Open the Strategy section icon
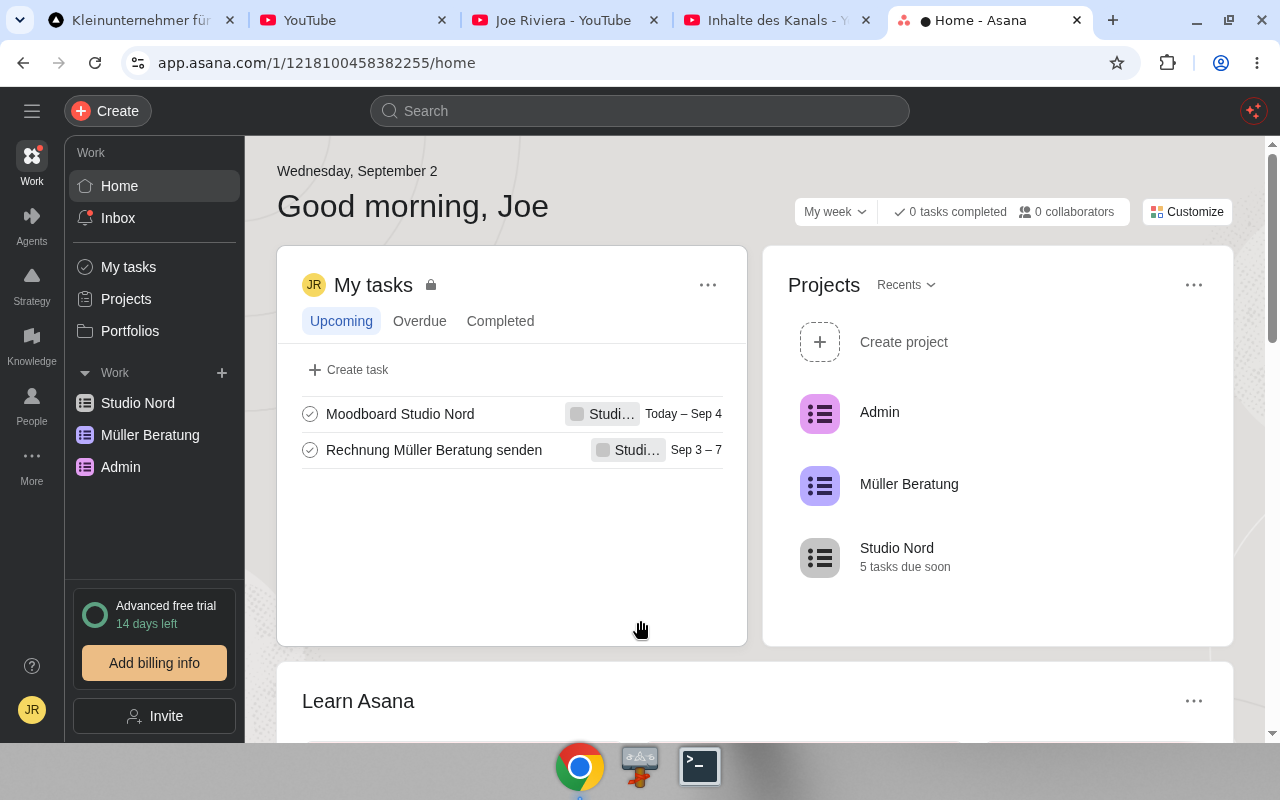Screen dimensions: 1280x800 point(32,284)
